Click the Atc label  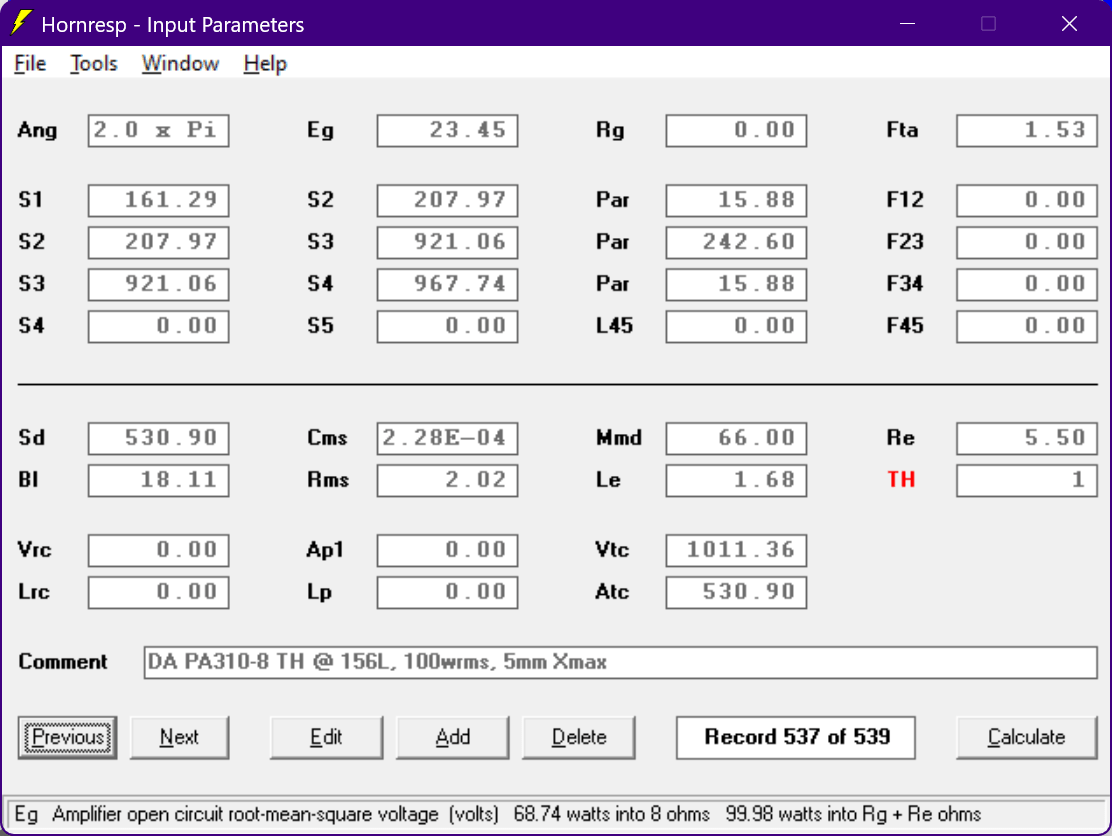(x=612, y=592)
